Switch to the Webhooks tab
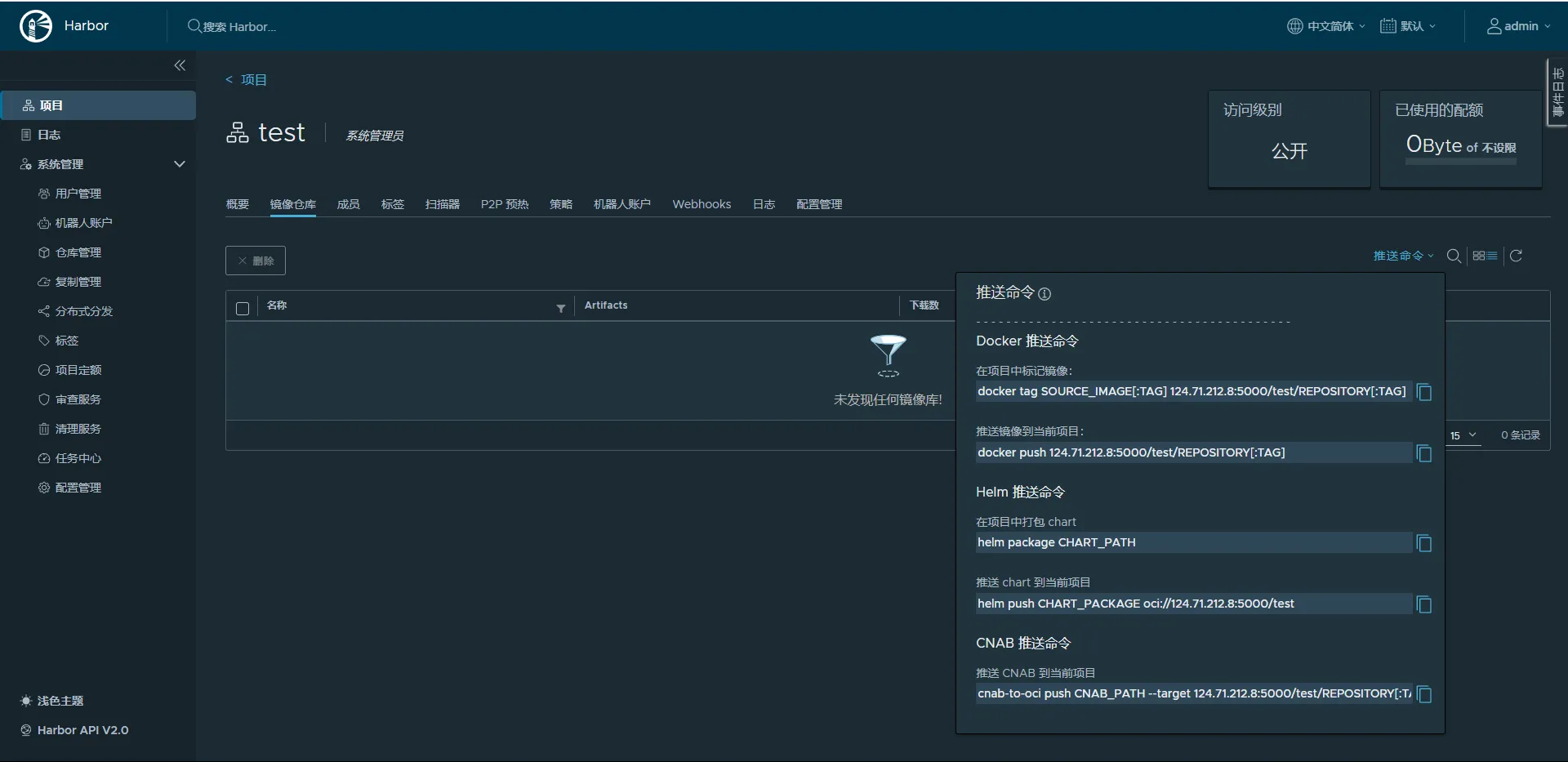The width and height of the screenshot is (1568, 762). tap(702, 204)
